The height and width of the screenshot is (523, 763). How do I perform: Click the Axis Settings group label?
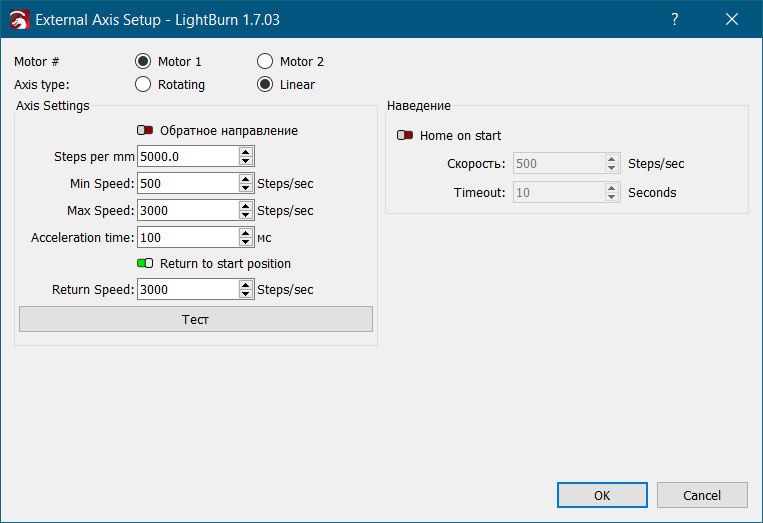tap(53, 106)
